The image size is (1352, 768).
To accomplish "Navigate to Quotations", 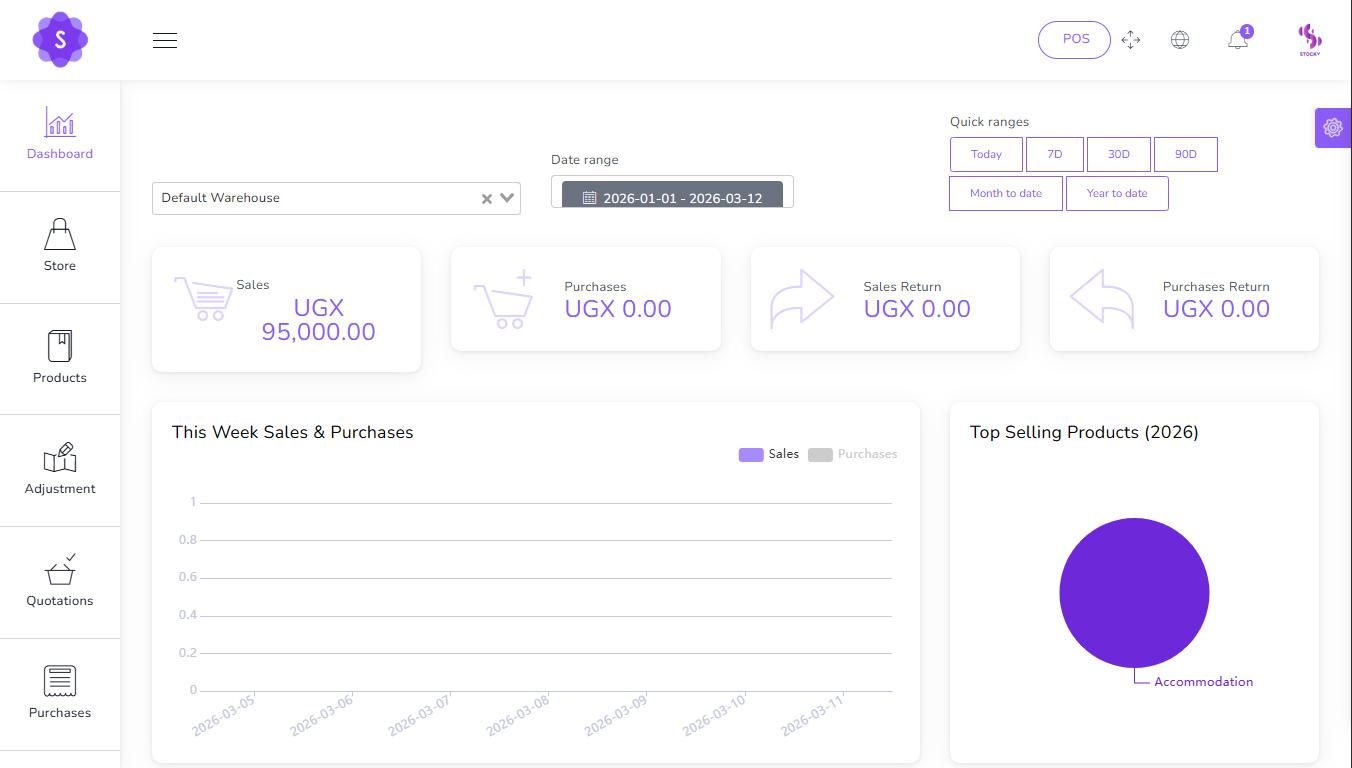I will pos(59,581).
